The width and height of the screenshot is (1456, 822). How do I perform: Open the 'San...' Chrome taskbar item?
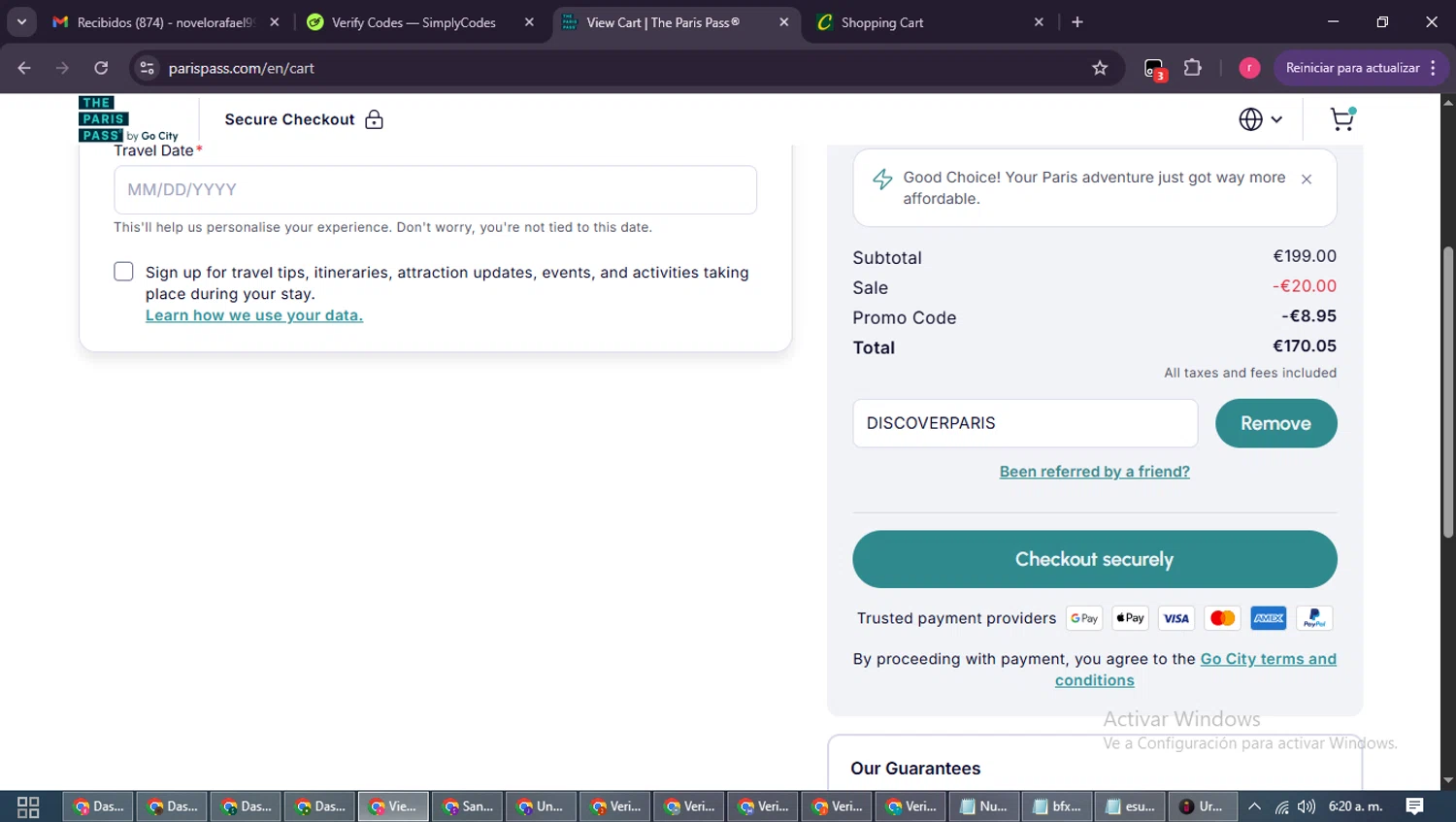tap(468, 806)
